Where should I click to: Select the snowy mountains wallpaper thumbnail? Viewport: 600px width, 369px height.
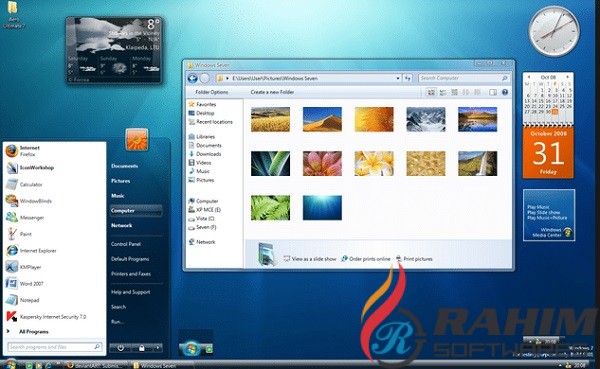point(426,119)
